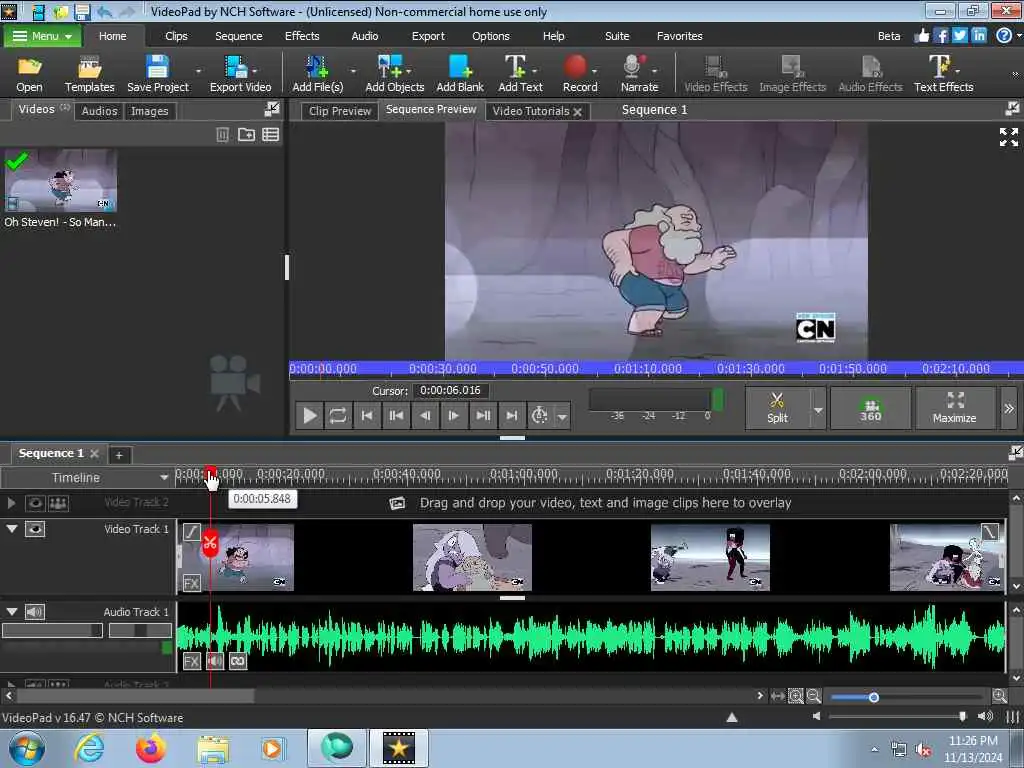Click the red Record icon
Screen dimensions: 1024x768
point(575,67)
